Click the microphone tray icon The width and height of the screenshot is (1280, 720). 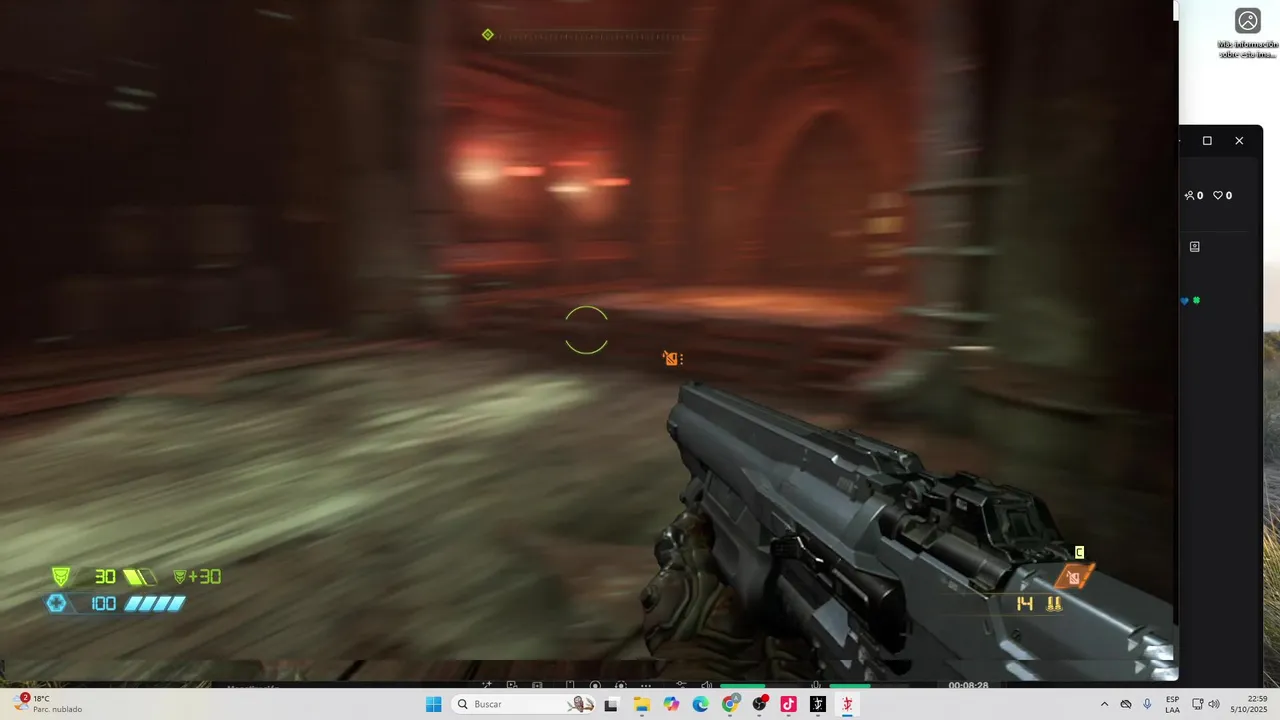click(1147, 704)
